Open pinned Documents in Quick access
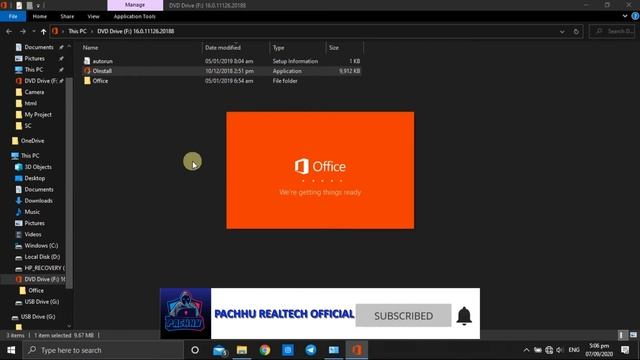The height and width of the screenshot is (360, 640). (39, 47)
